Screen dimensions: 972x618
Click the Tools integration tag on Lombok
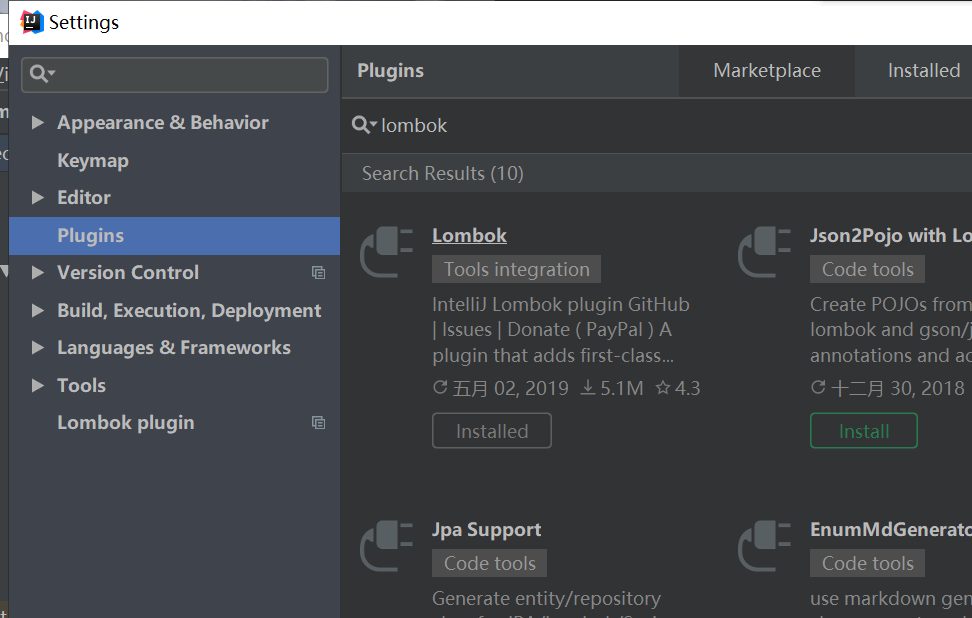coord(516,269)
